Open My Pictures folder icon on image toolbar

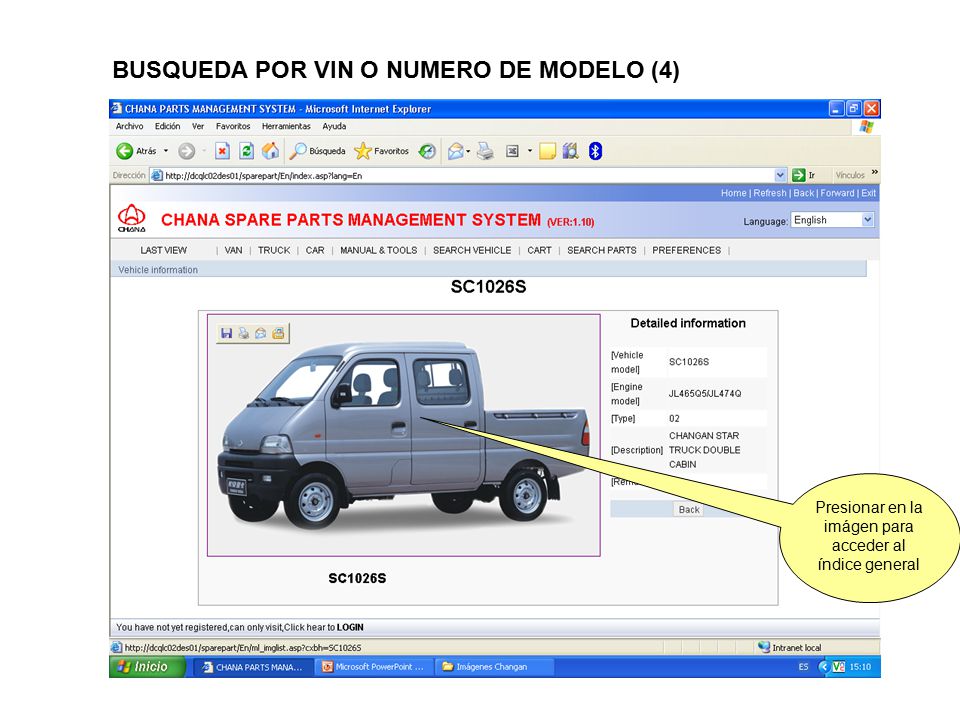click(x=279, y=333)
